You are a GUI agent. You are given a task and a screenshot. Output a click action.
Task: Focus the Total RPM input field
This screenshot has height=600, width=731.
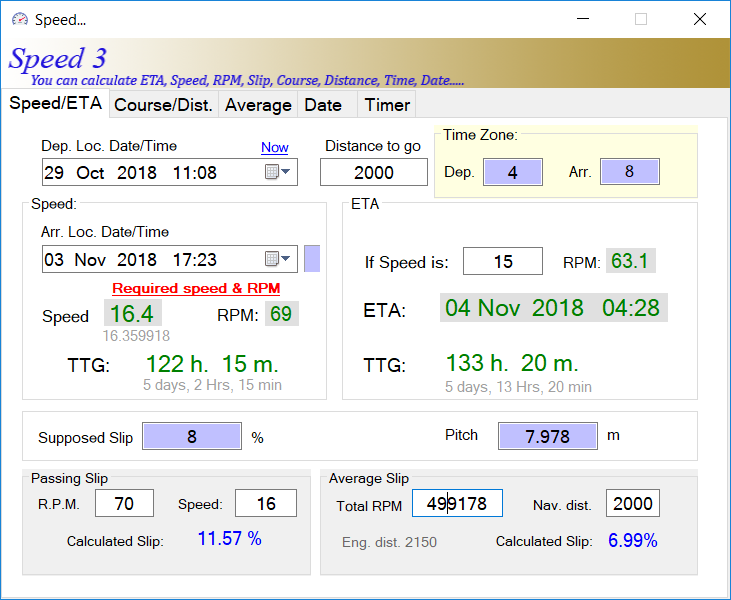pos(457,503)
